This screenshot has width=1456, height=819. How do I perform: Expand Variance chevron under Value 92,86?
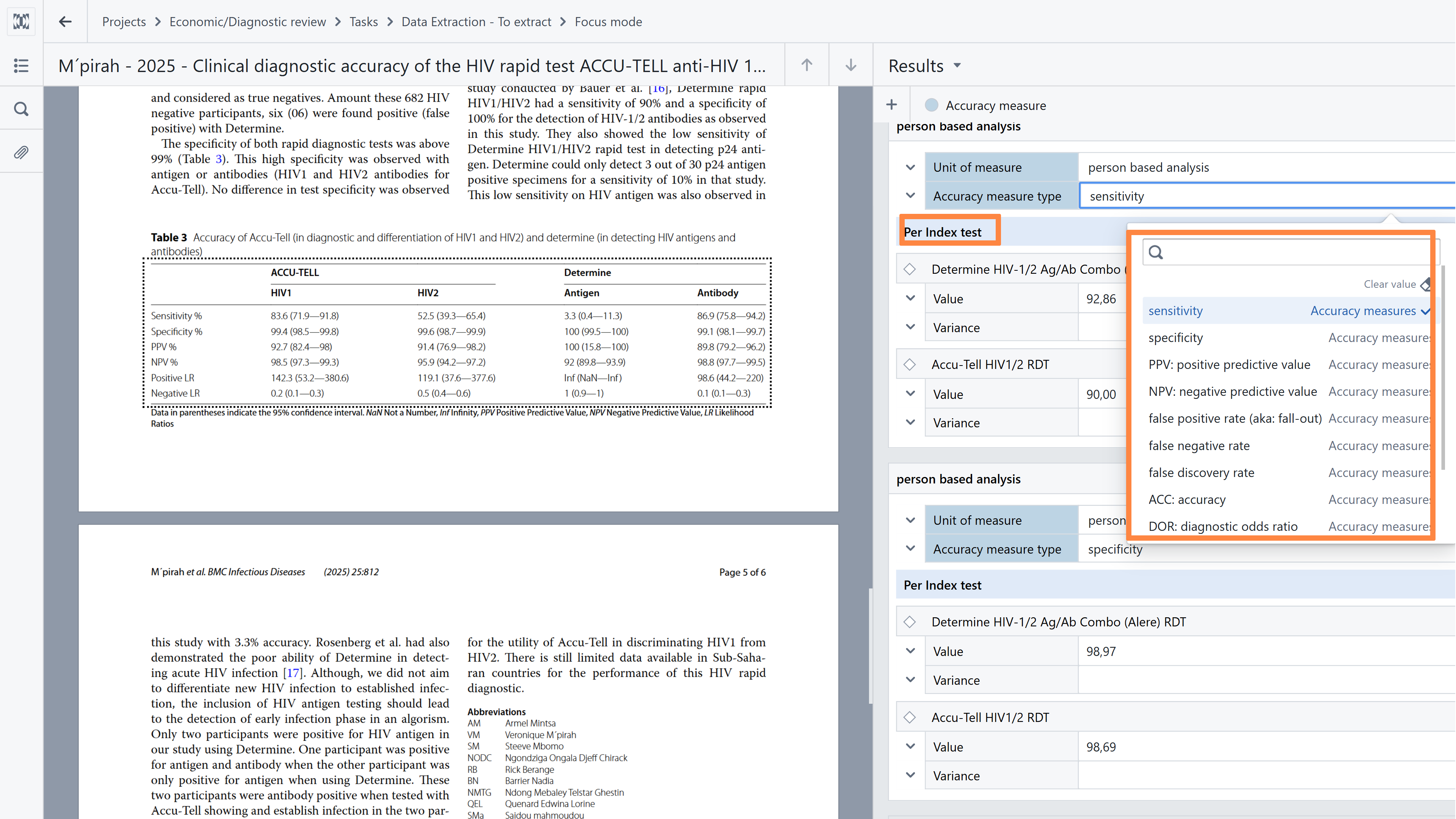[910, 327]
